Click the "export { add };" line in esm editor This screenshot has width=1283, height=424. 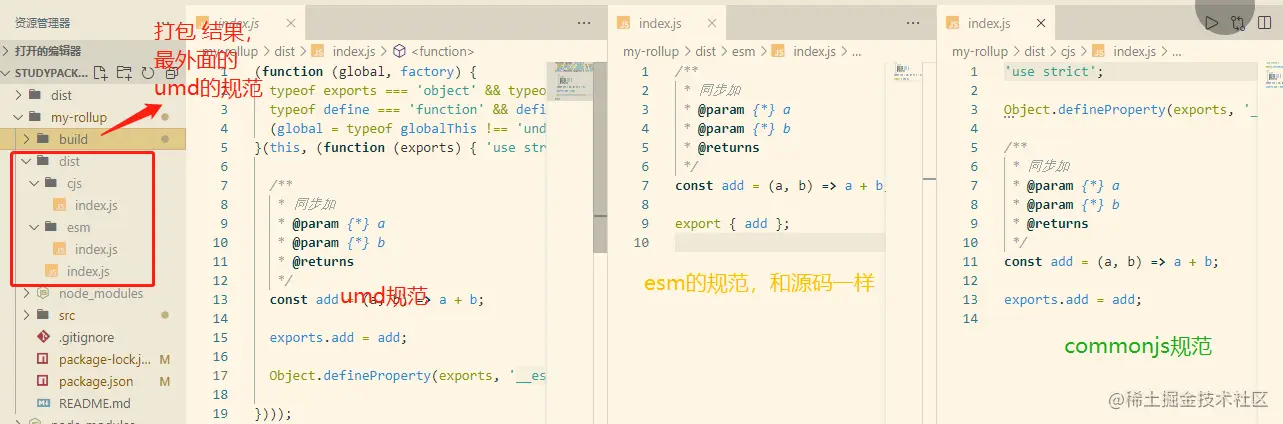point(732,223)
